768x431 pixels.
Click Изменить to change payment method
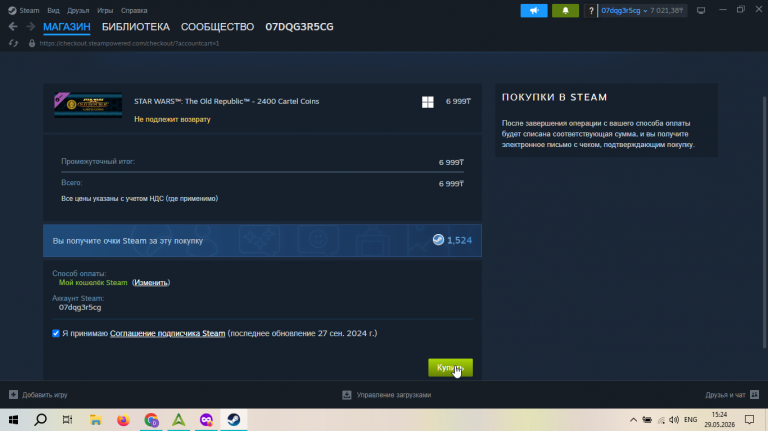click(x=151, y=283)
